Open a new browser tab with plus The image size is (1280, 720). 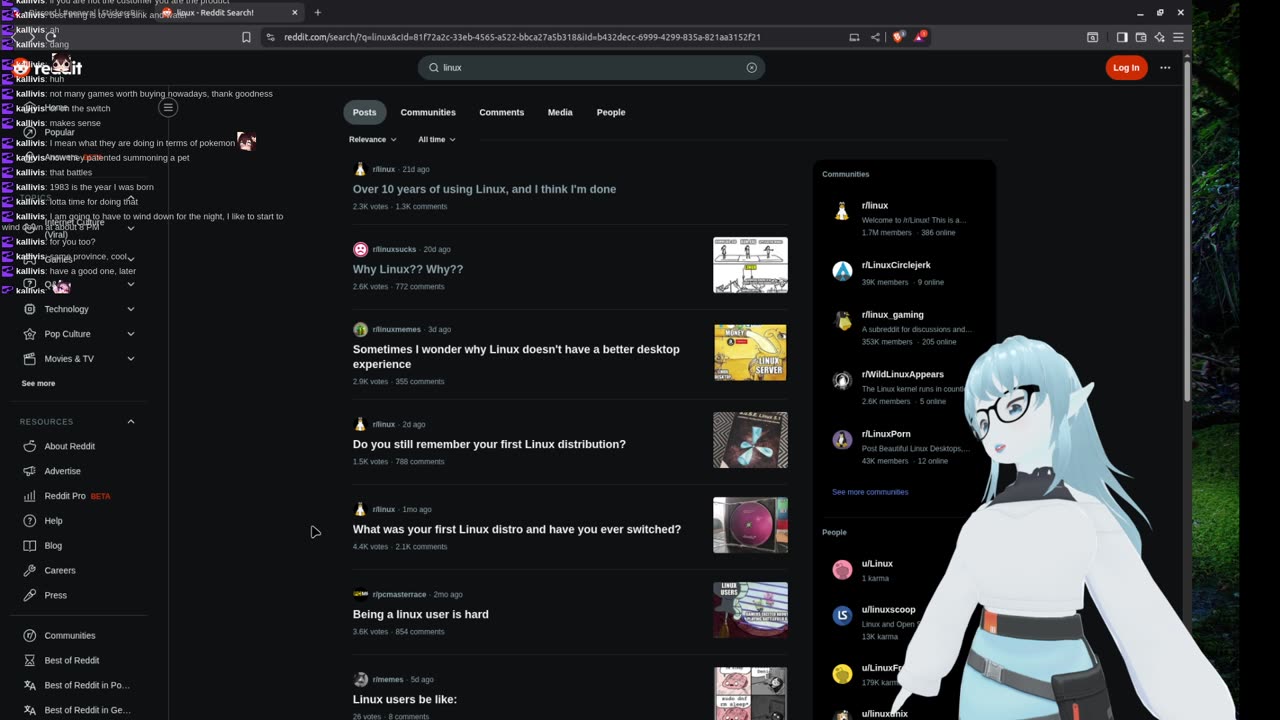pyautogui.click(x=318, y=12)
